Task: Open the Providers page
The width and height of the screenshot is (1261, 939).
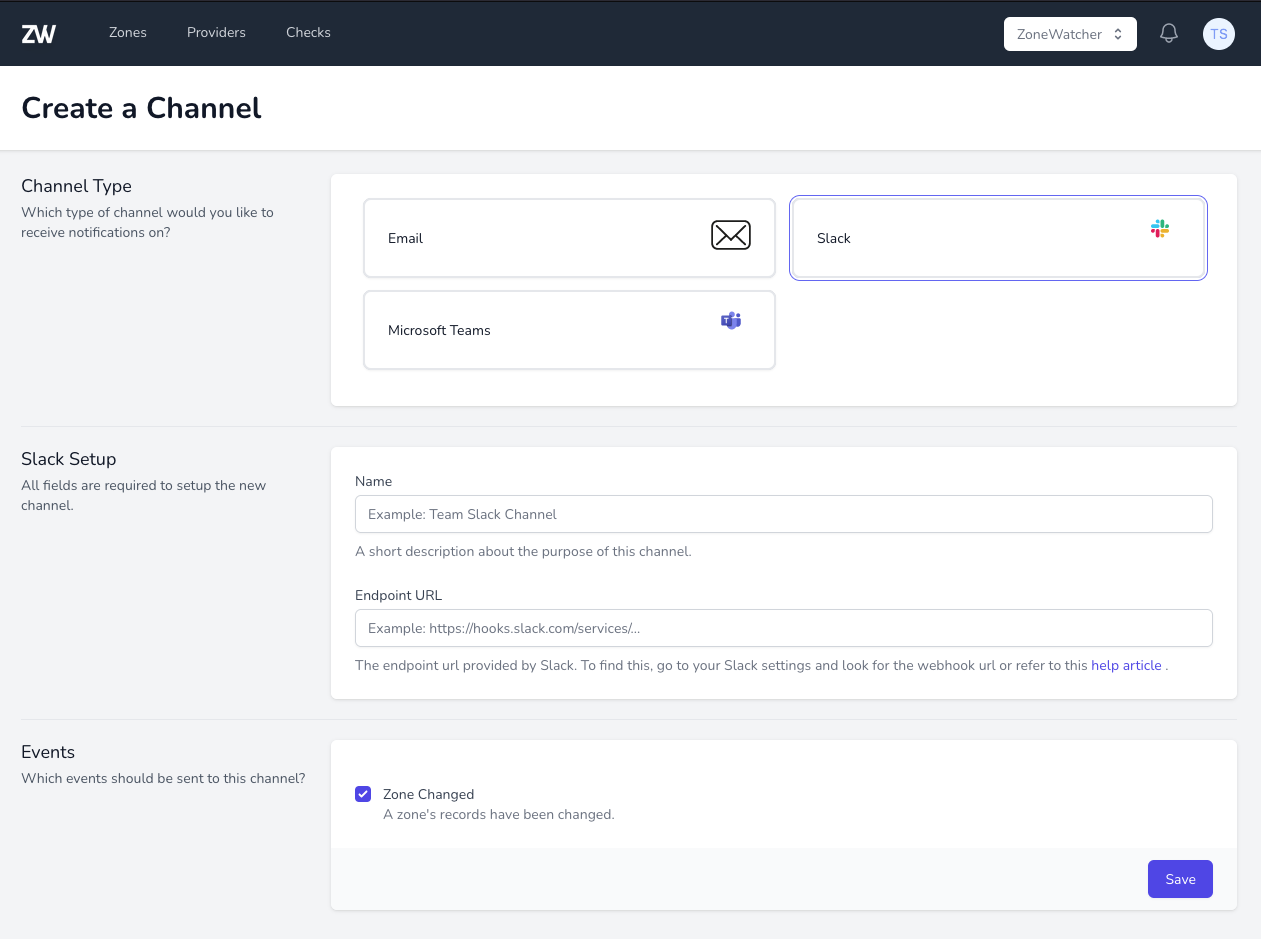Action: pyautogui.click(x=216, y=32)
